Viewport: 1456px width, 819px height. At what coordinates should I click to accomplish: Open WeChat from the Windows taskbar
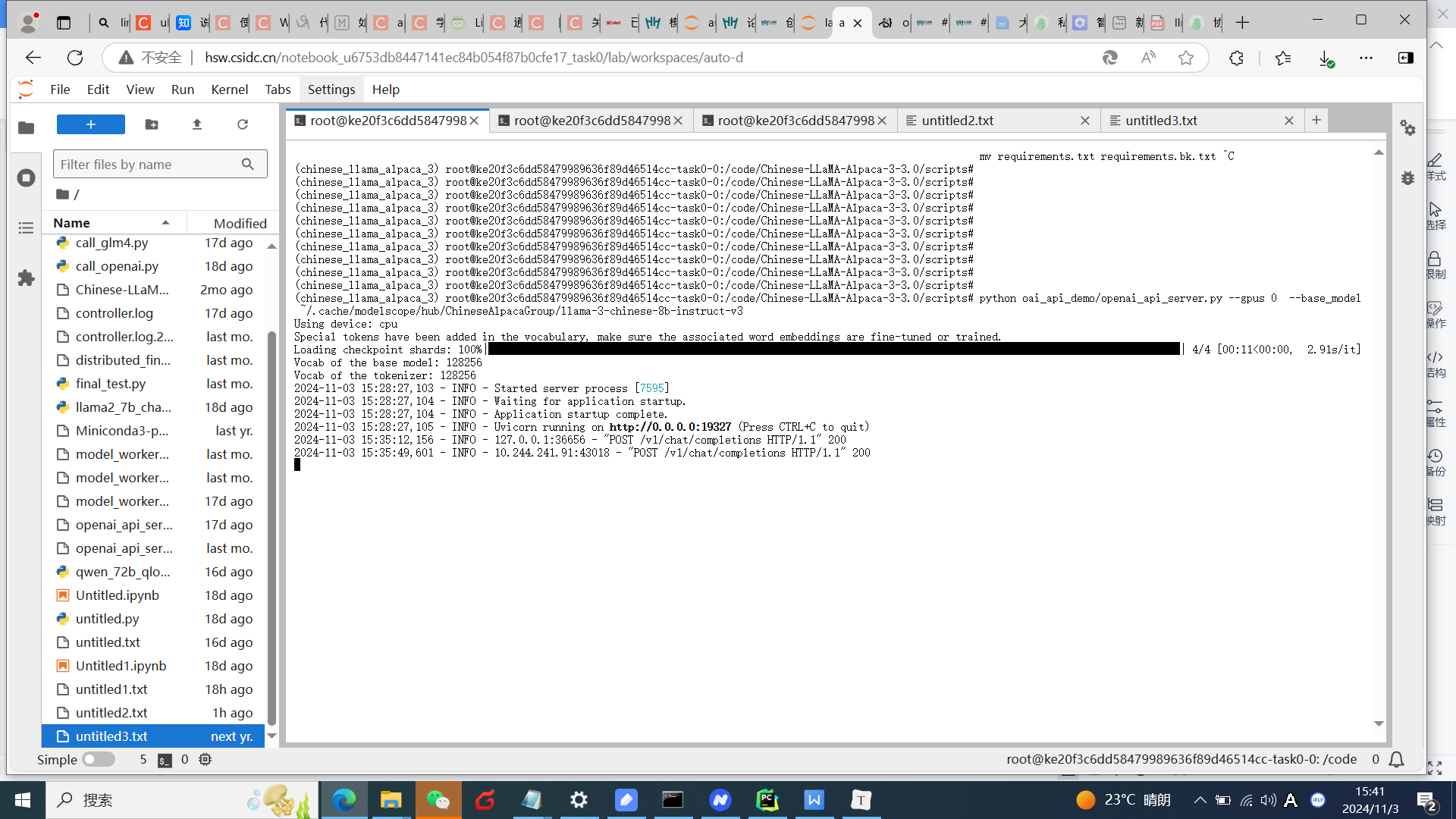click(438, 800)
